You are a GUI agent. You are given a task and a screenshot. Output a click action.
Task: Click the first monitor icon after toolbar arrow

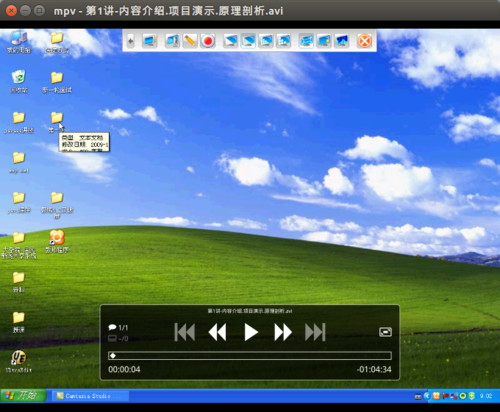click(x=149, y=41)
